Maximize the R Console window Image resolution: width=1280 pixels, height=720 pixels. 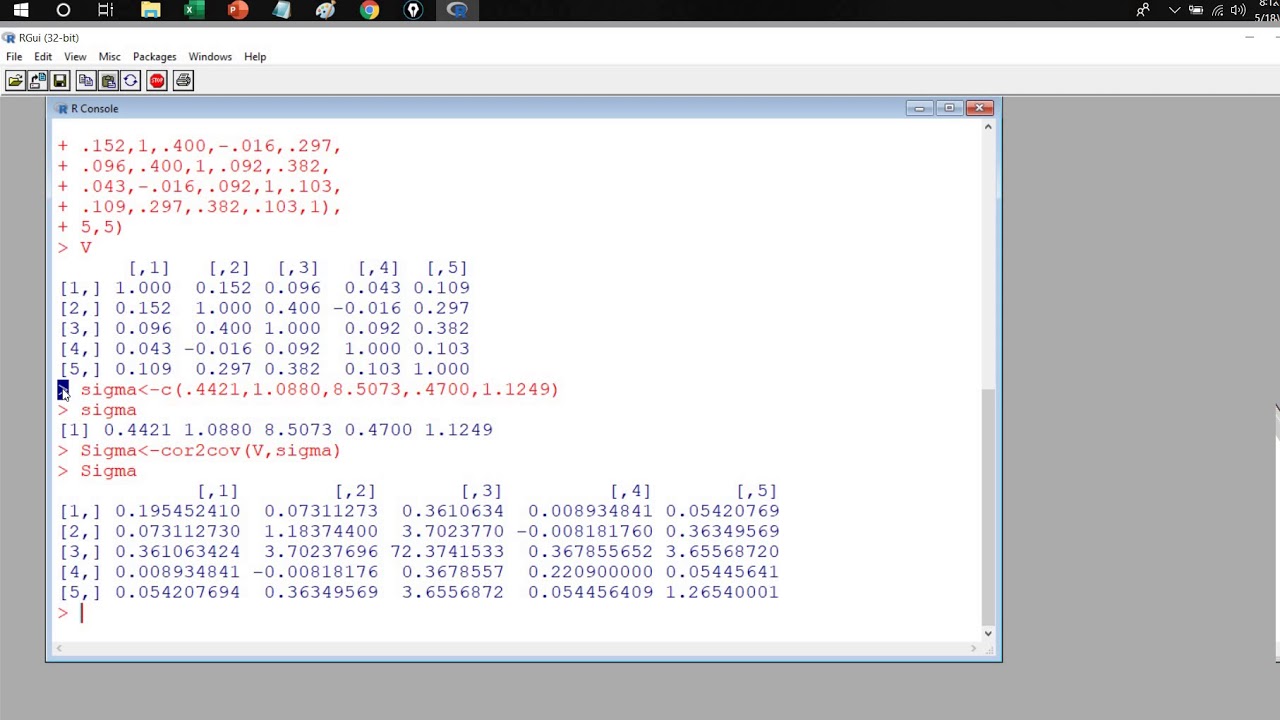click(949, 108)
